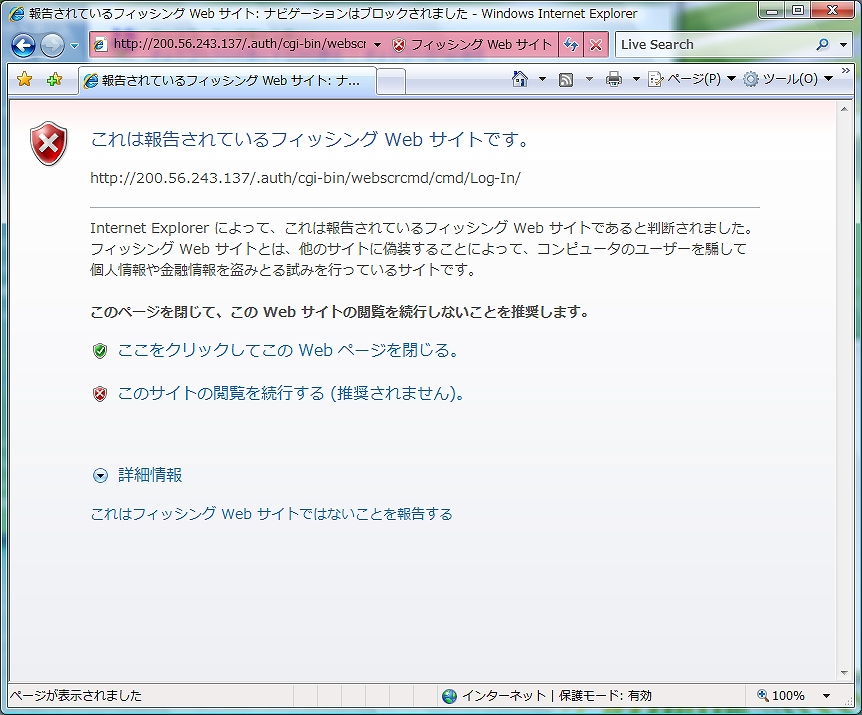Click the phishing website warning badge in address bar
Screen dimensions: 862x715
pyautogui.click(x=470, y=45)
